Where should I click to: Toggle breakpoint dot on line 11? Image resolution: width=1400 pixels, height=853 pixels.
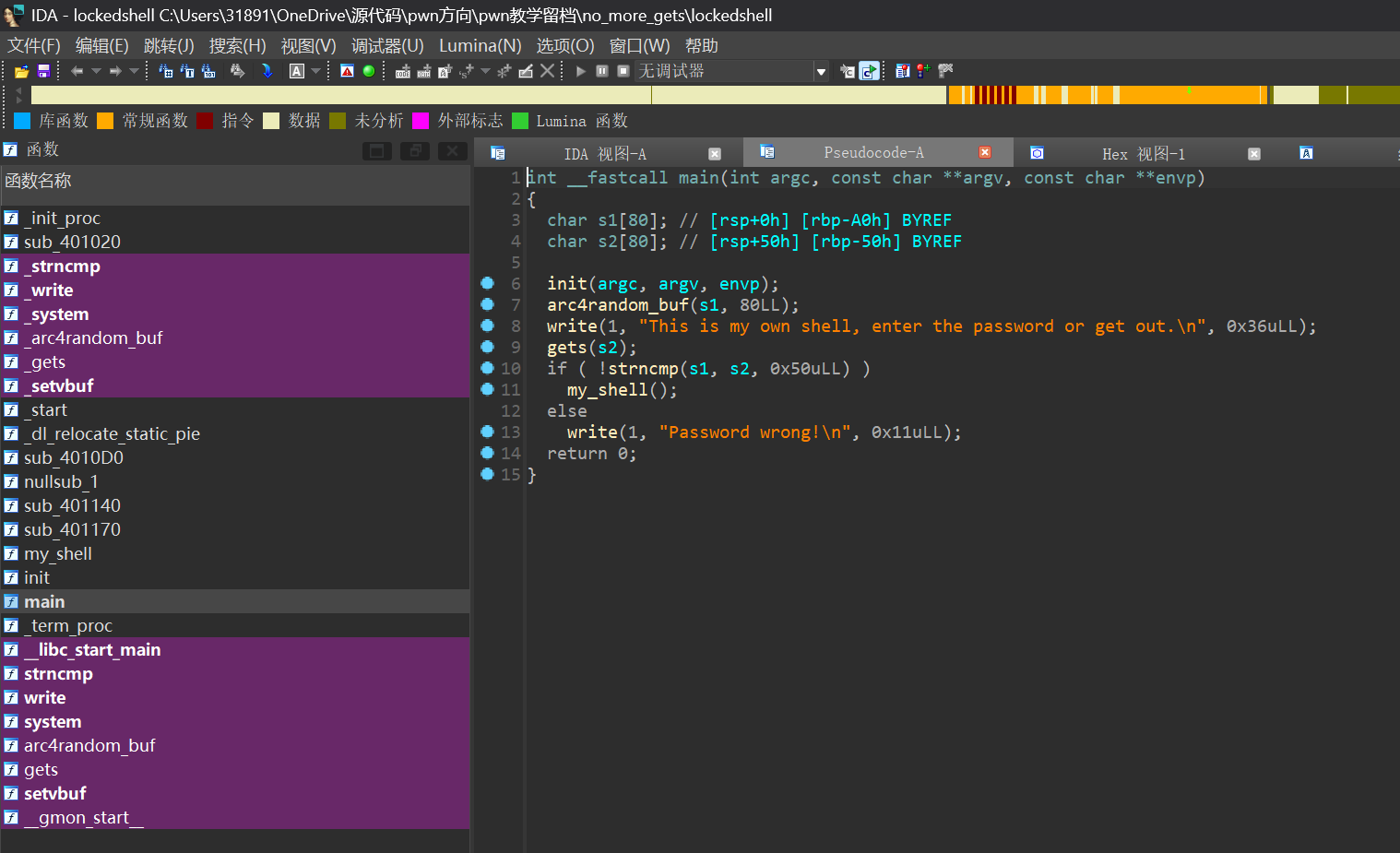pos(488,389)
